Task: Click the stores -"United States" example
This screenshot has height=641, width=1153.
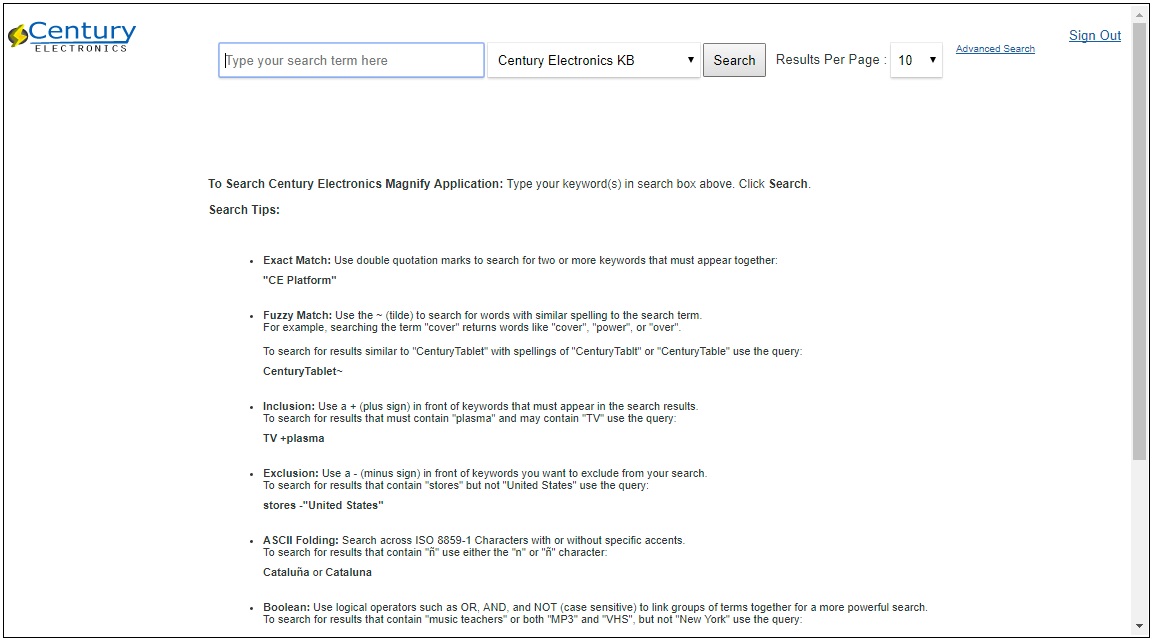Action: pos(323,505)
